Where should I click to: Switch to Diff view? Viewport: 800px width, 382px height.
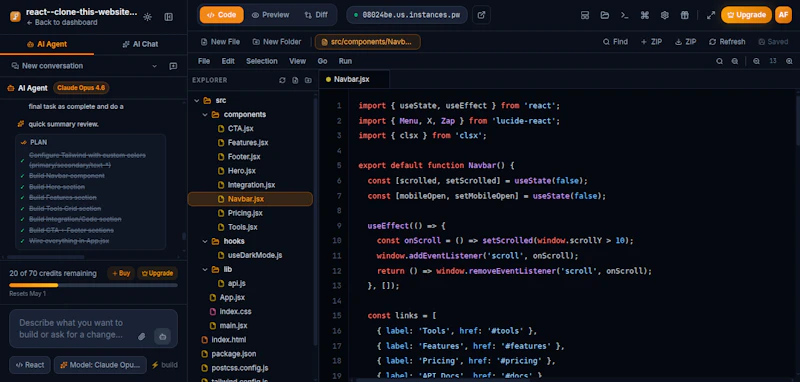point(316,15)
